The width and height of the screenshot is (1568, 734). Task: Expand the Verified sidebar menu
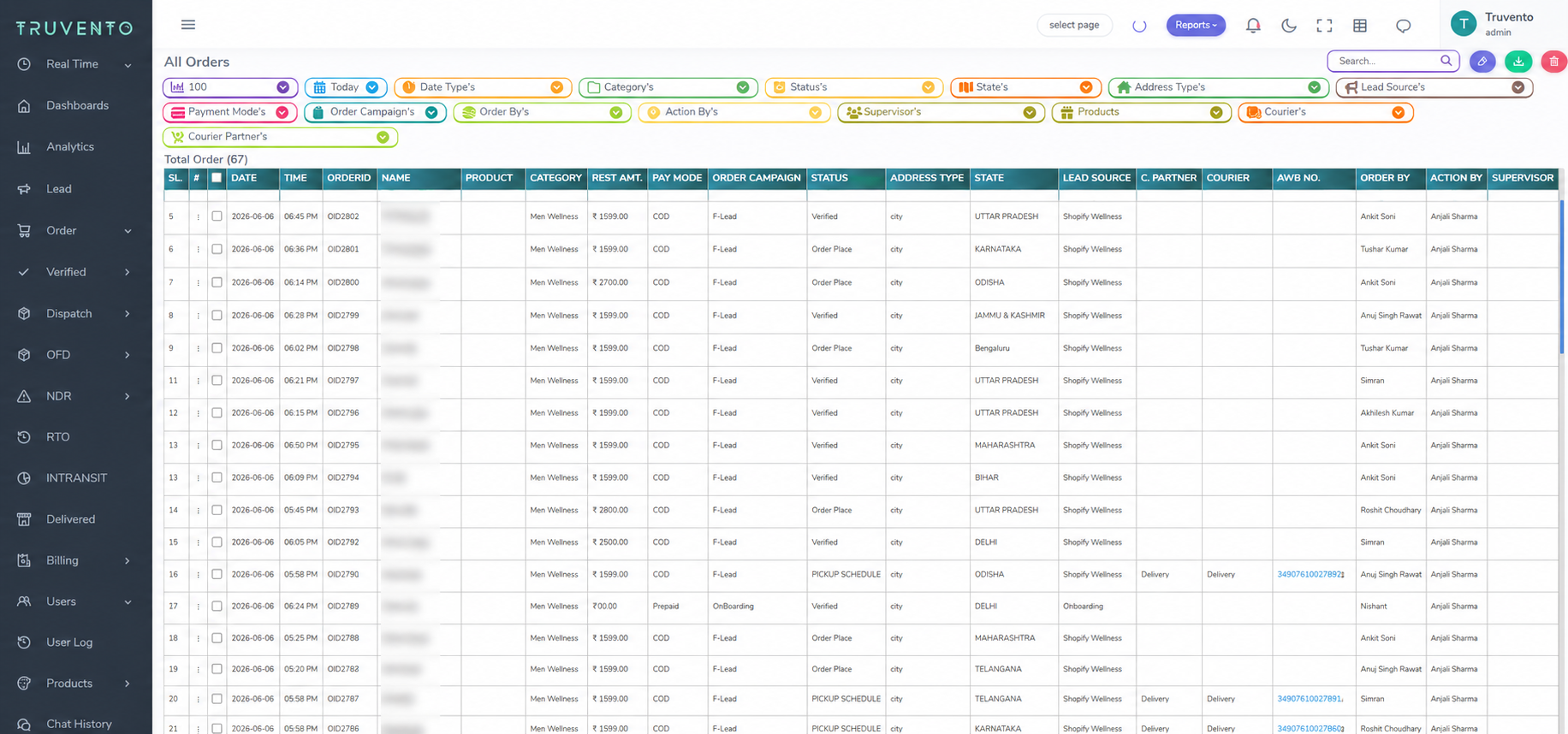click(76, 272)
